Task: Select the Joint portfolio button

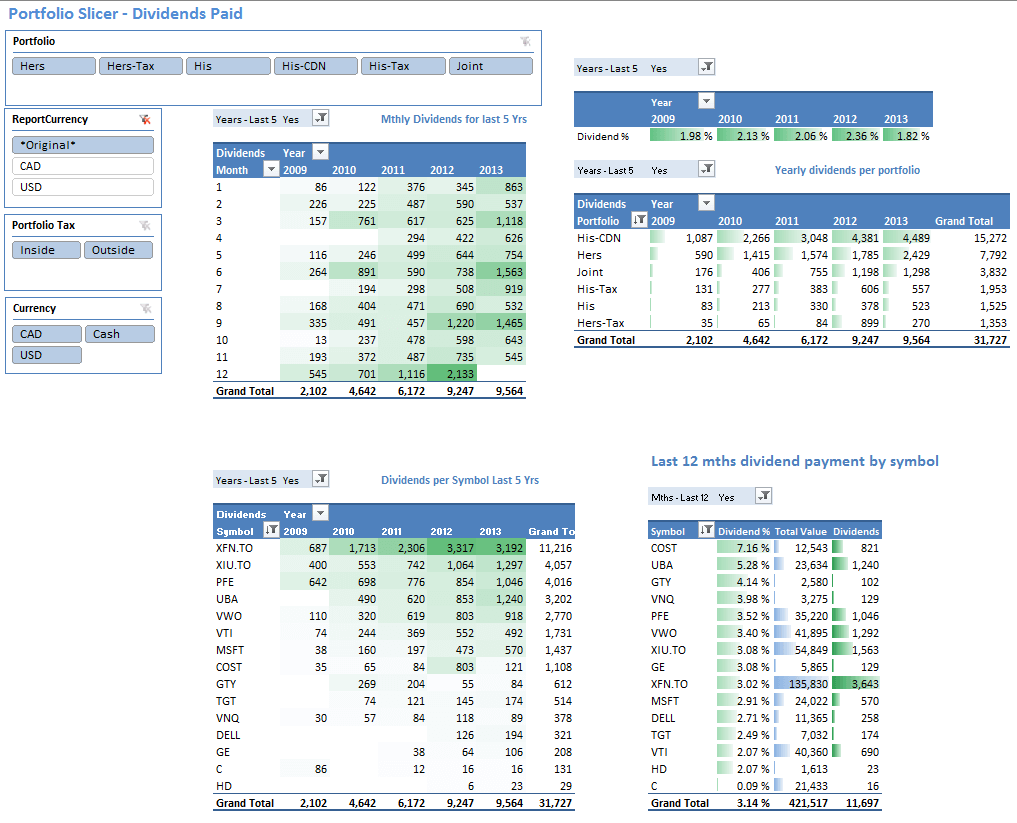Action: click(x=492, y=66)
